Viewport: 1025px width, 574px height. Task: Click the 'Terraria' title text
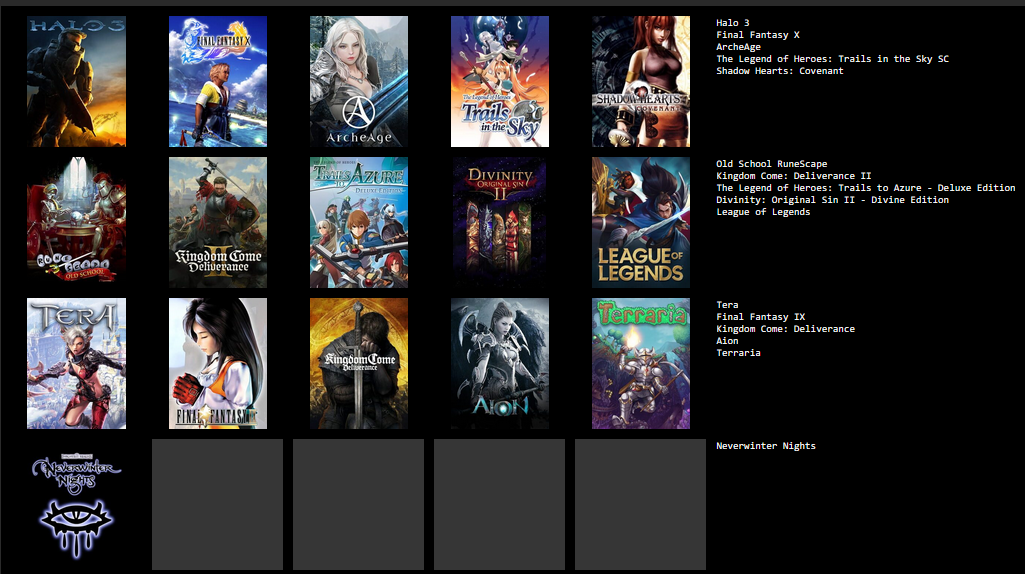(x=738, y=352)
